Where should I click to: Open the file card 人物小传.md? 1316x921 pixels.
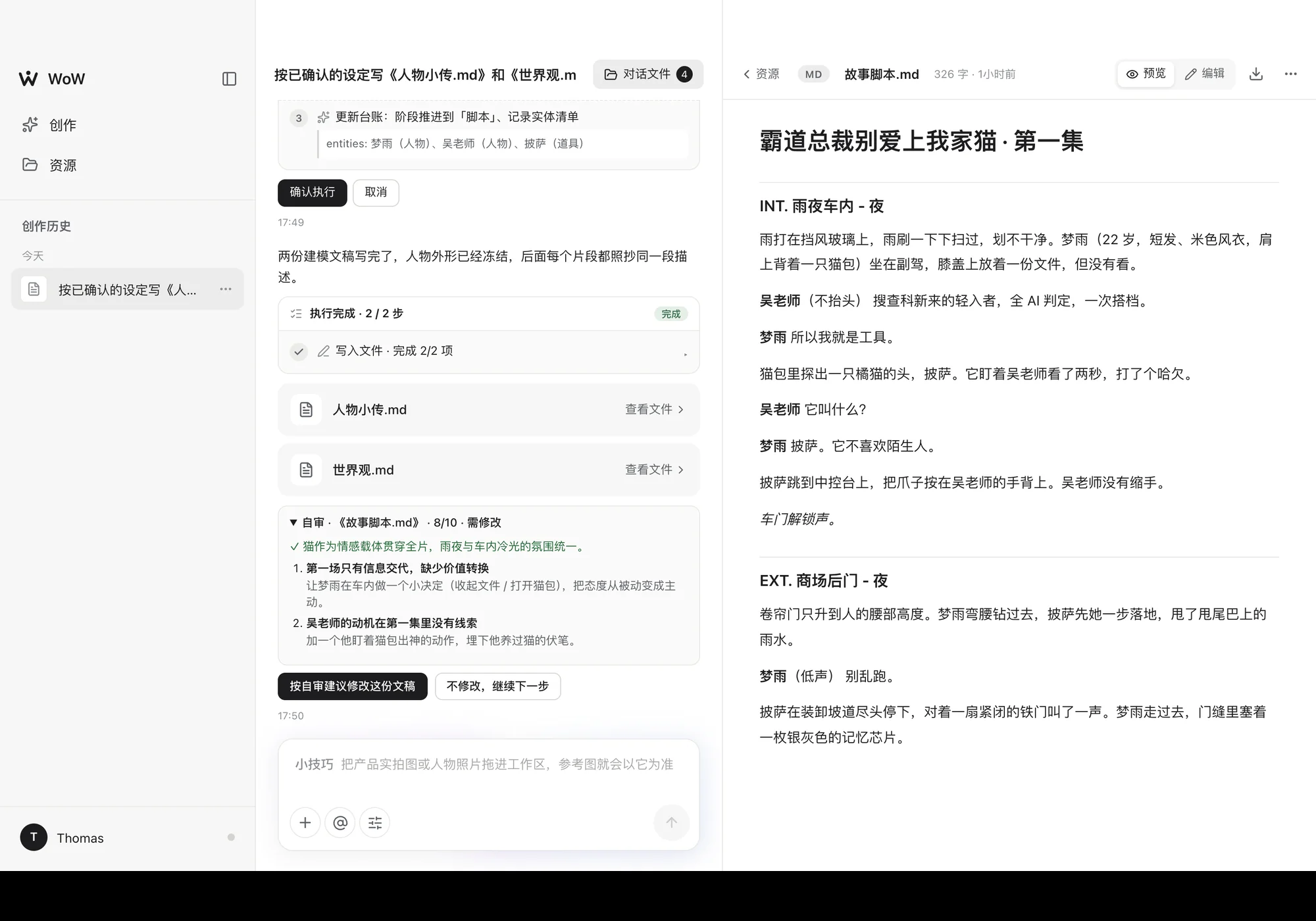pyautogui.click(x=488, y=410)
